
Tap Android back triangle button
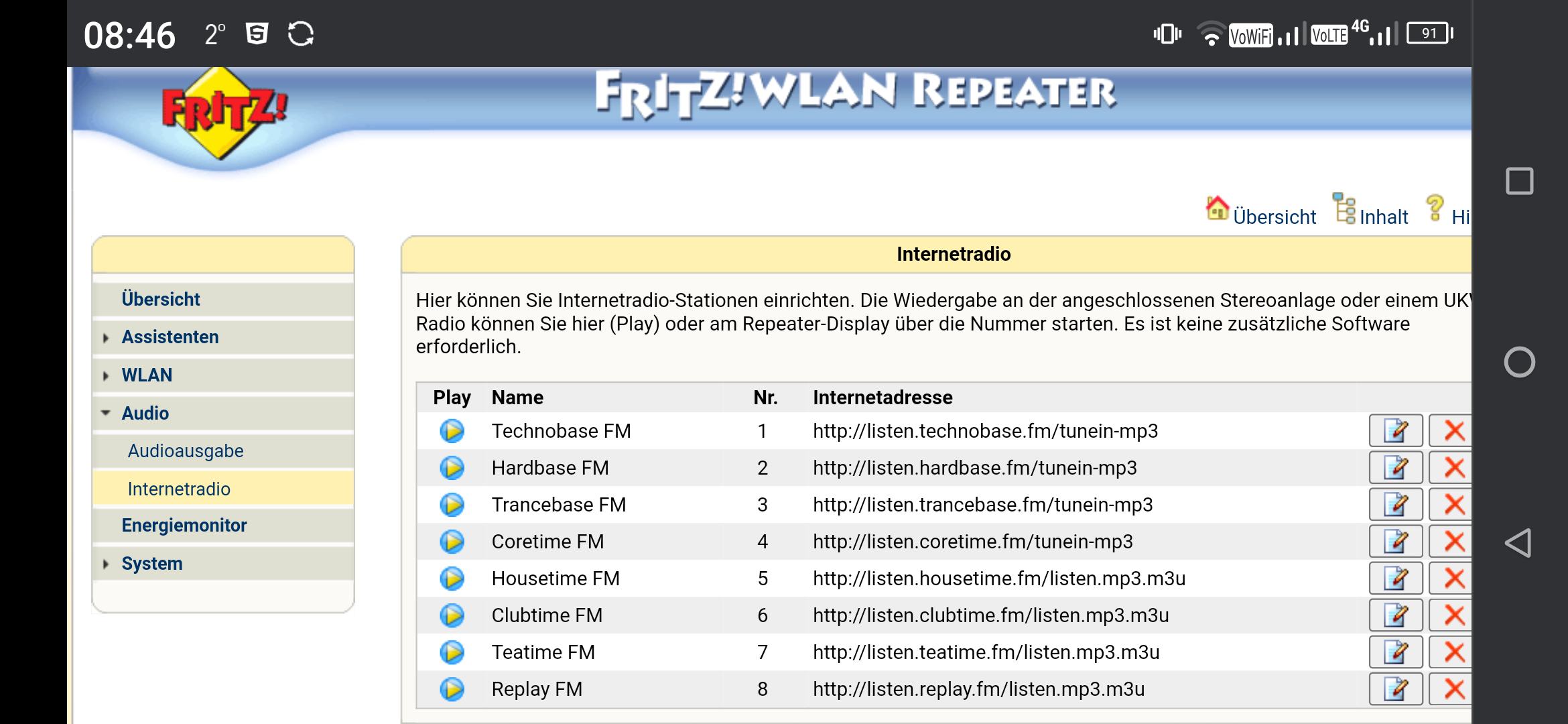pyautogui.click(x=1518, y=543)
